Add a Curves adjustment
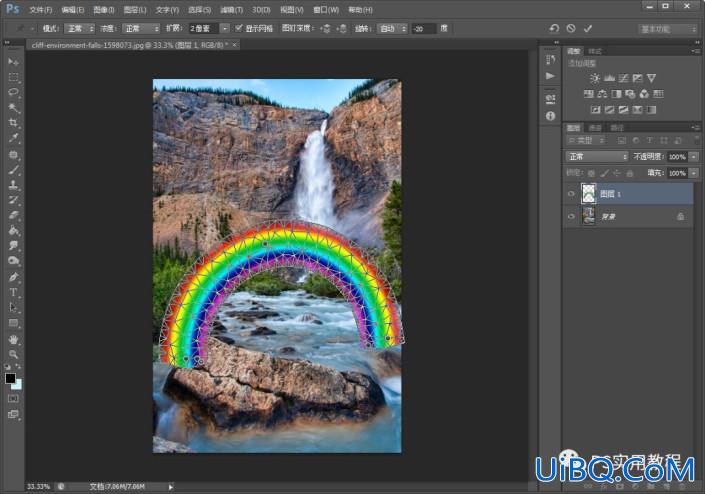The height and width of the screenshot is (494, 705). coord(623,78)
